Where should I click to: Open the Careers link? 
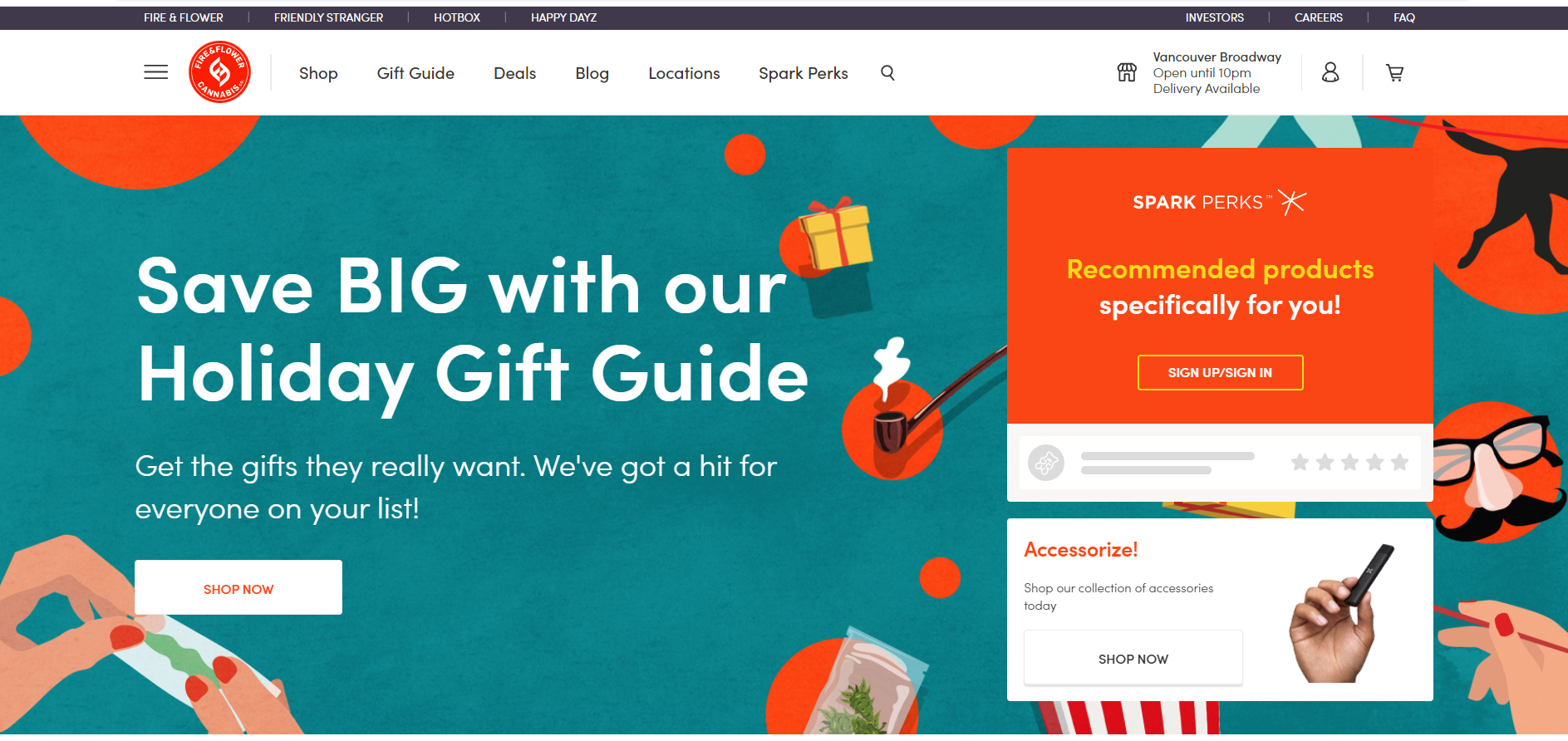tap(1319, 17)
